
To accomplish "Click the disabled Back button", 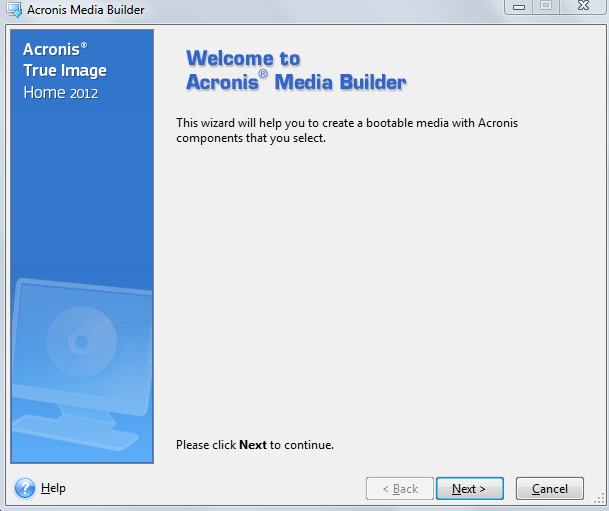I will click(x=400, y=488).
